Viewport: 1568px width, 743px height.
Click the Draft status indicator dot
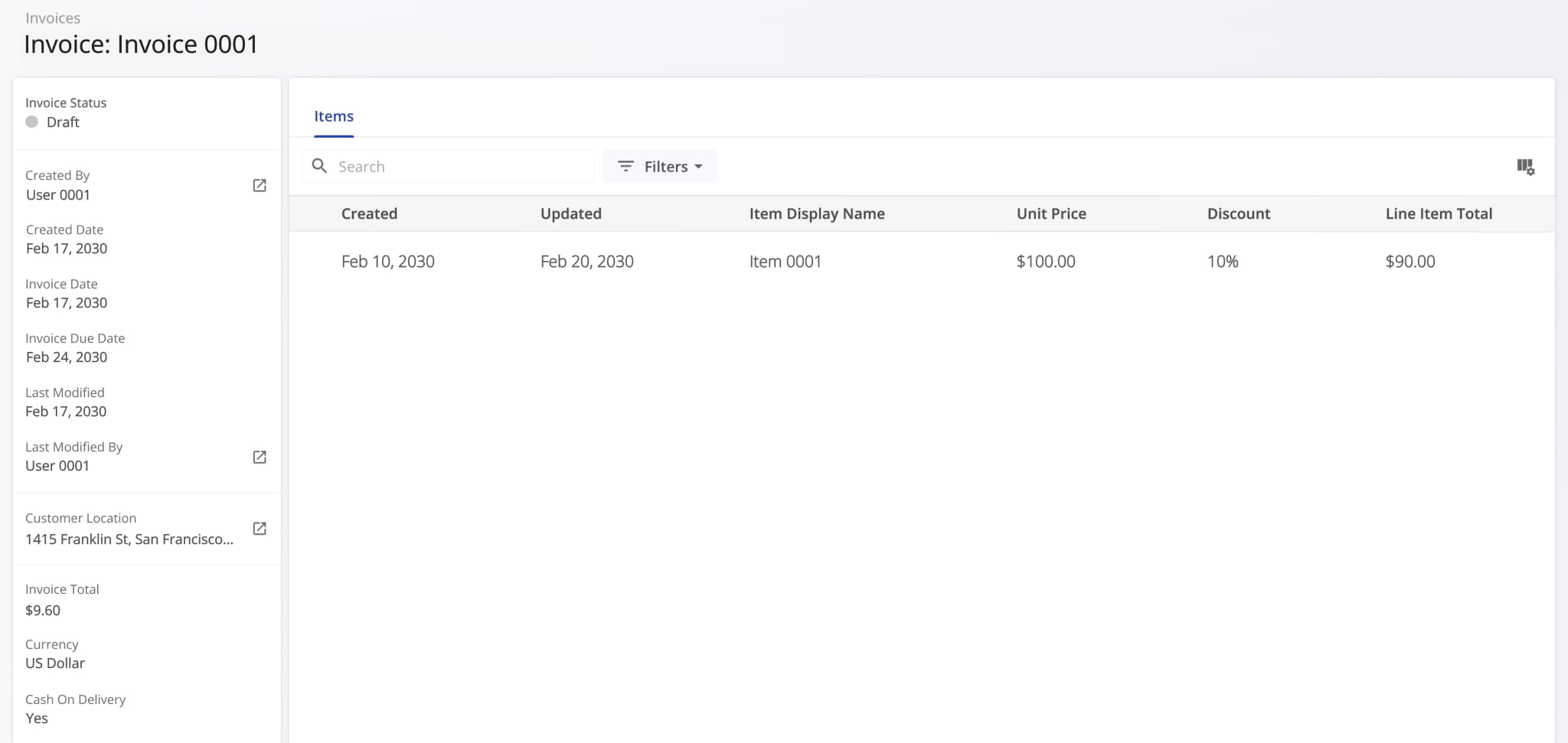pos(32,122)
